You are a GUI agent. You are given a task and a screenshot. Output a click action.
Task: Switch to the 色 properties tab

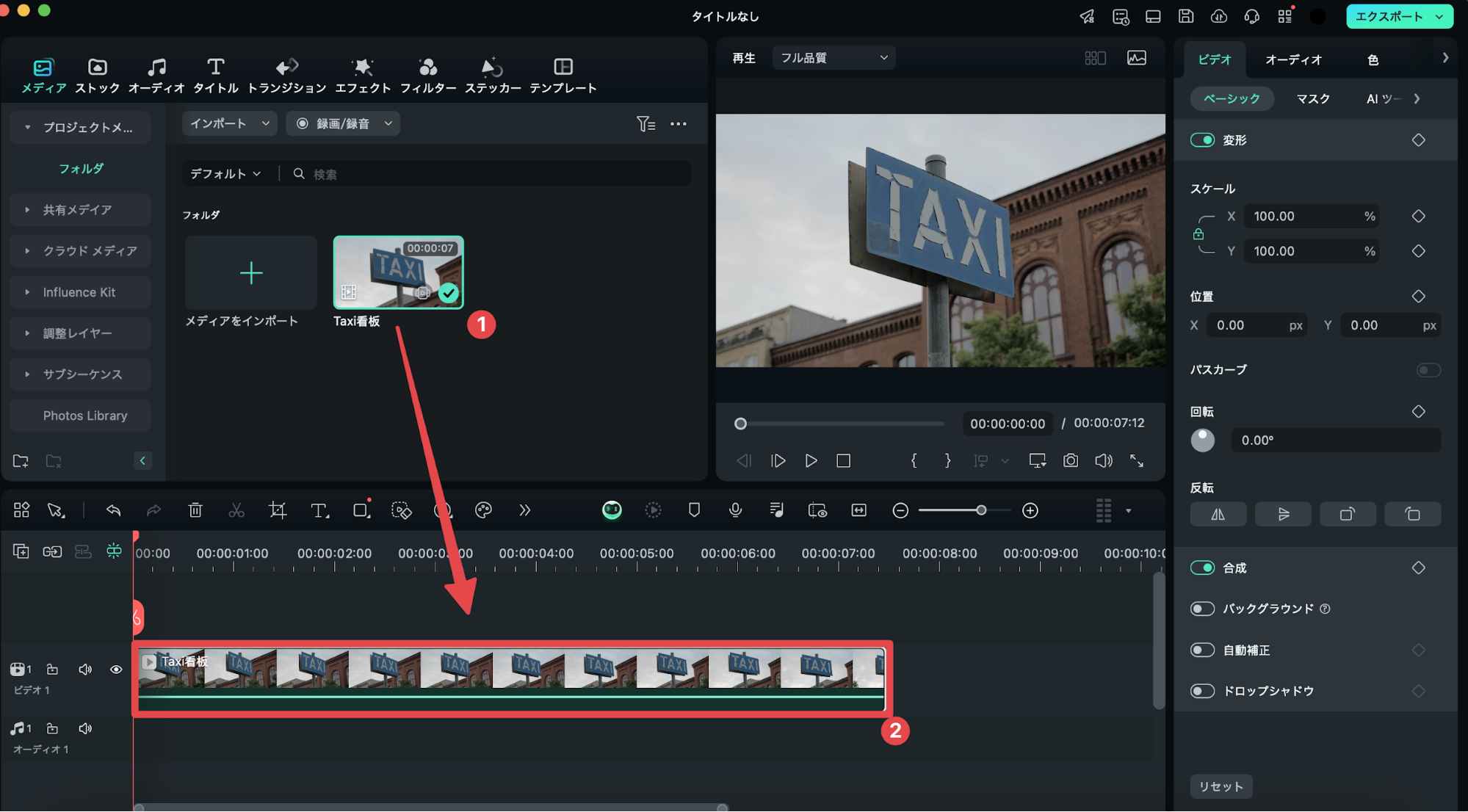tap(1373, 59)
